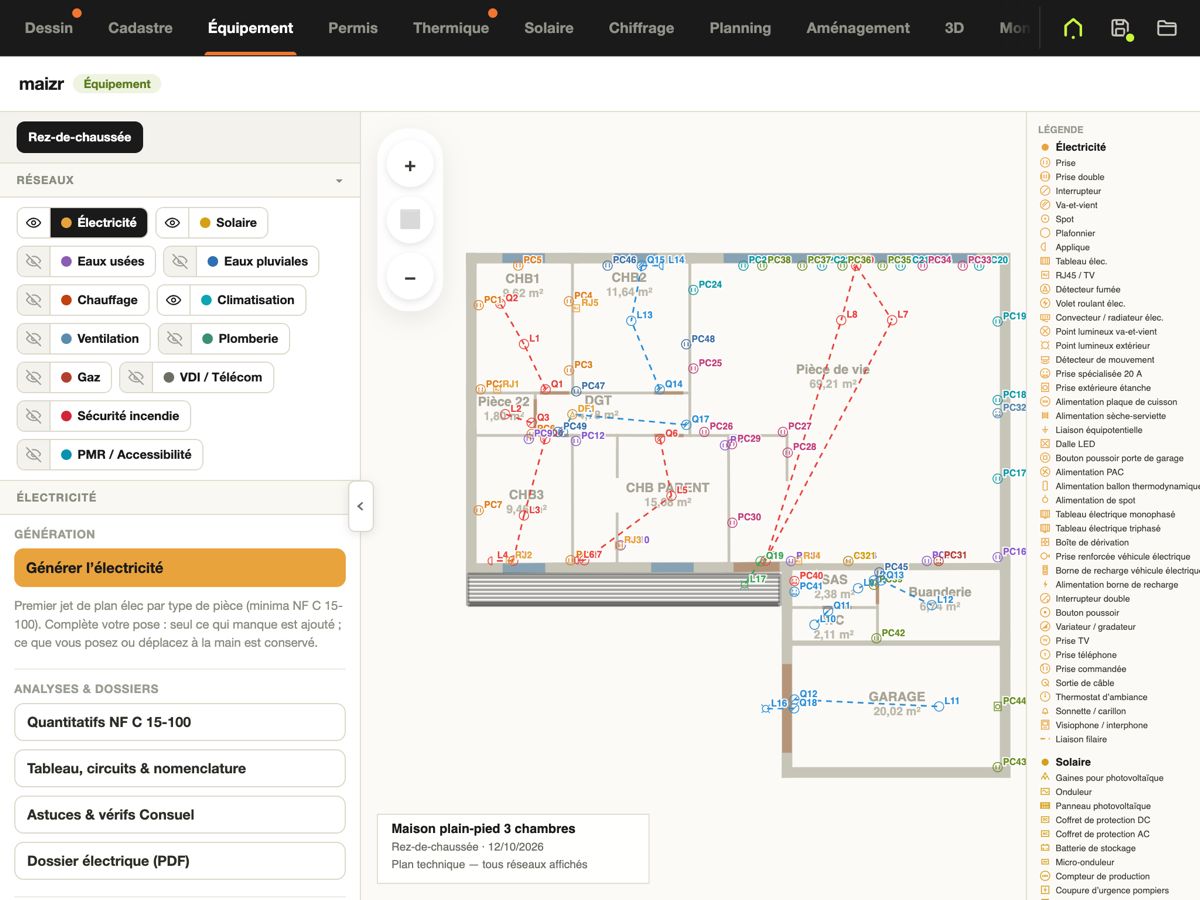Select light point L7 on the plan
The image size is (1200, 900).
coord(891,319)
